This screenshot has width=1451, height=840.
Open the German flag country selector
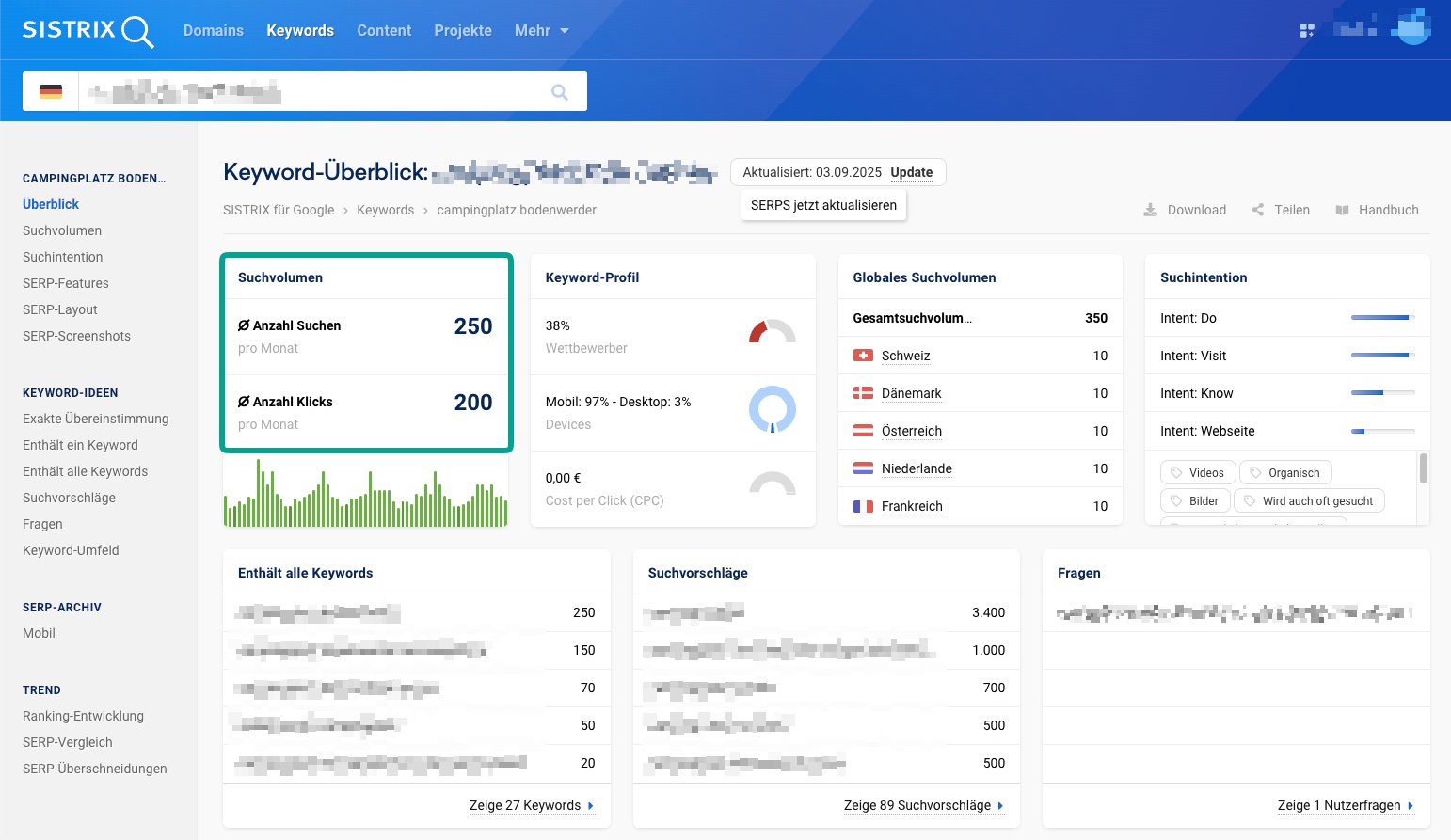(x=51, y=92)
